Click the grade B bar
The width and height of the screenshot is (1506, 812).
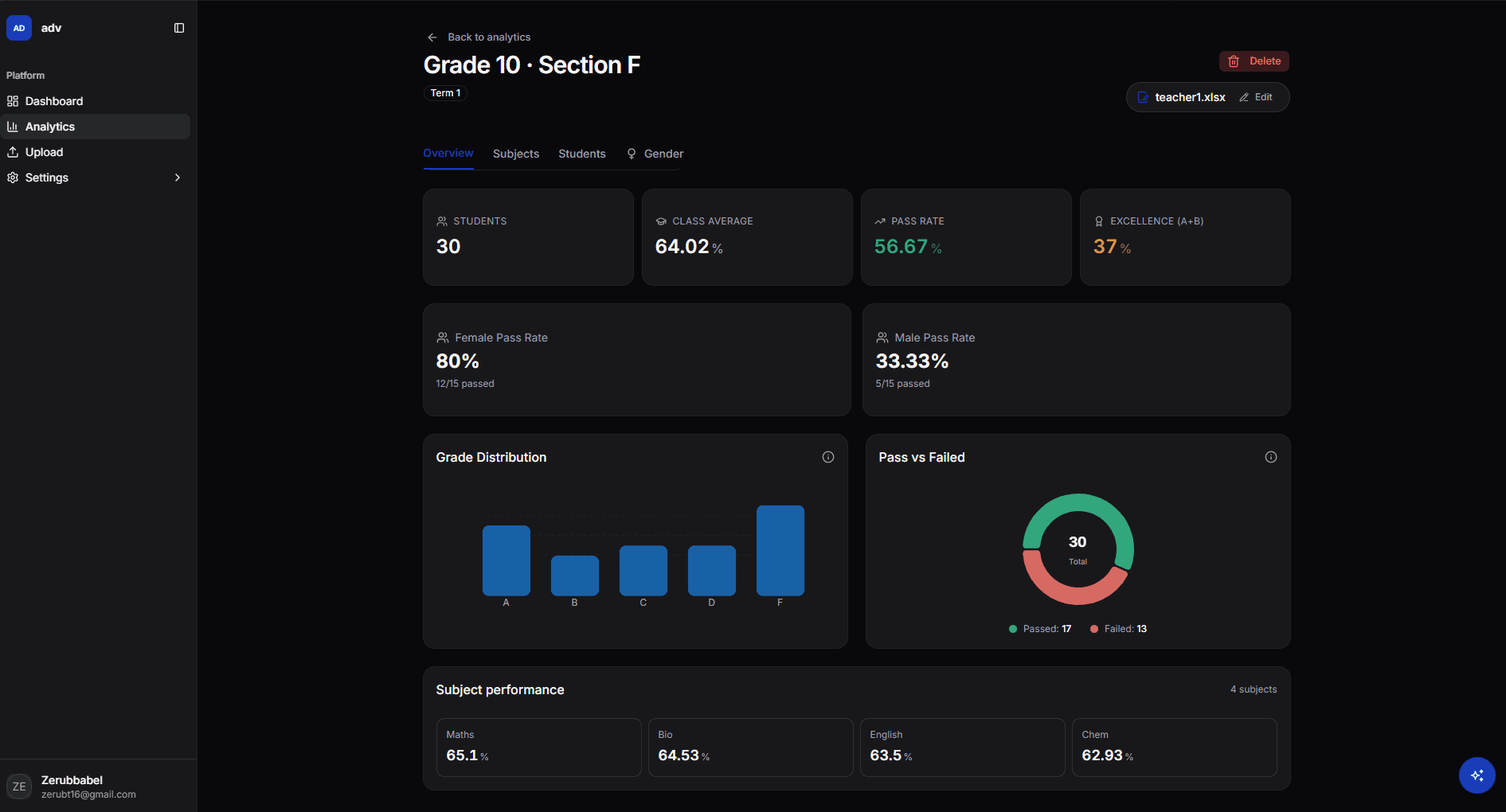(x=575, y=576)
